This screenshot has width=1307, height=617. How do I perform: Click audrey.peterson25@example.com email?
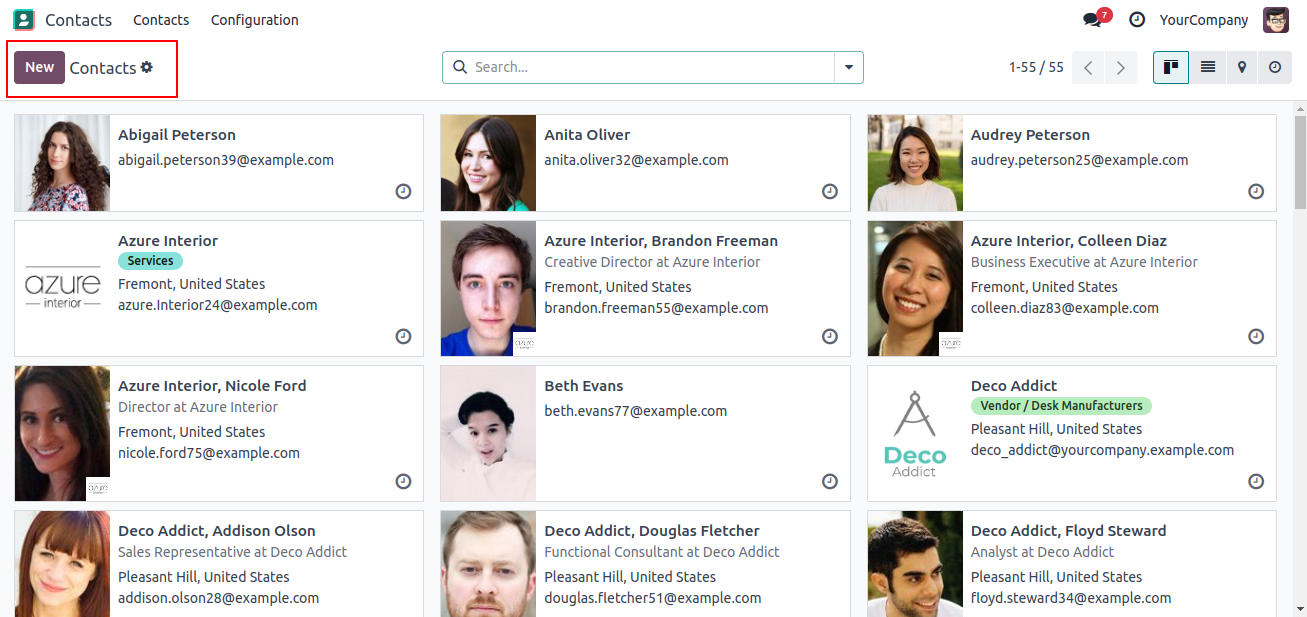(1079, 160)
